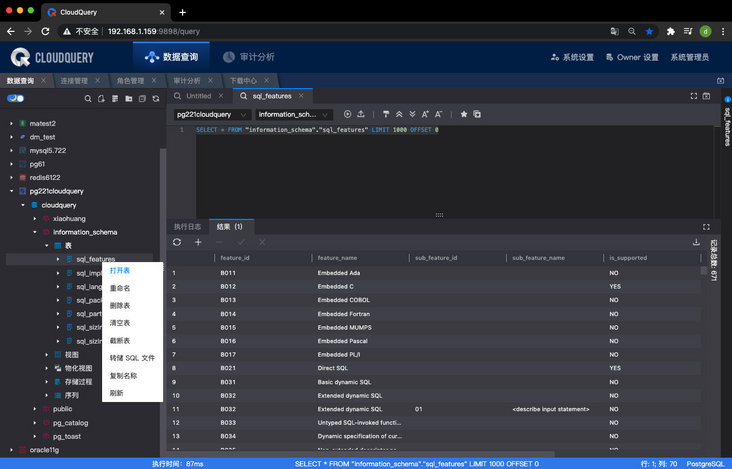Toggle the switch above the database tree
This screenshot has height=469, width=732.
[15, 98]
